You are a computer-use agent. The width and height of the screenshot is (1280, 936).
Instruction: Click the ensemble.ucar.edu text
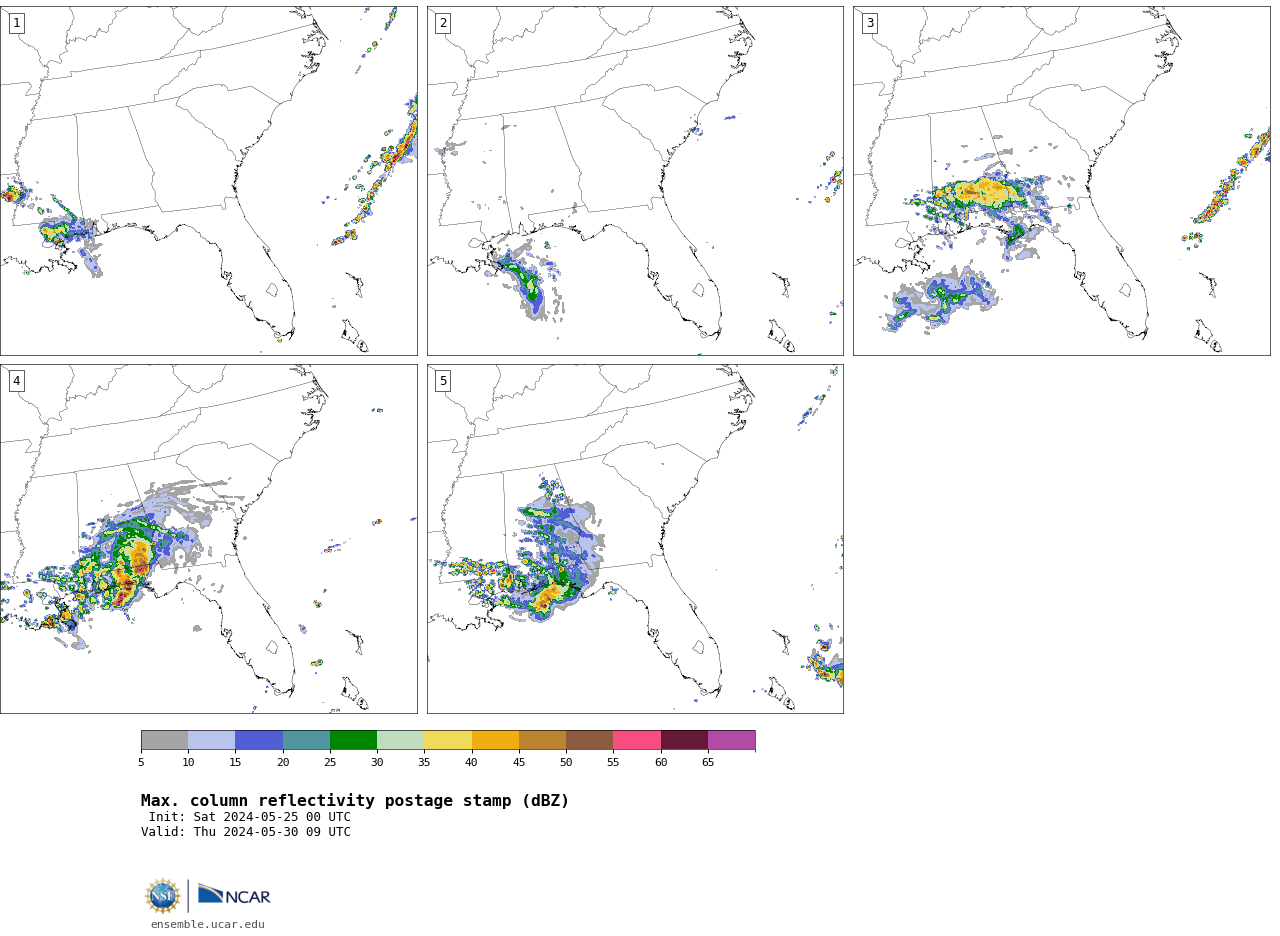(x=208, y=925)
